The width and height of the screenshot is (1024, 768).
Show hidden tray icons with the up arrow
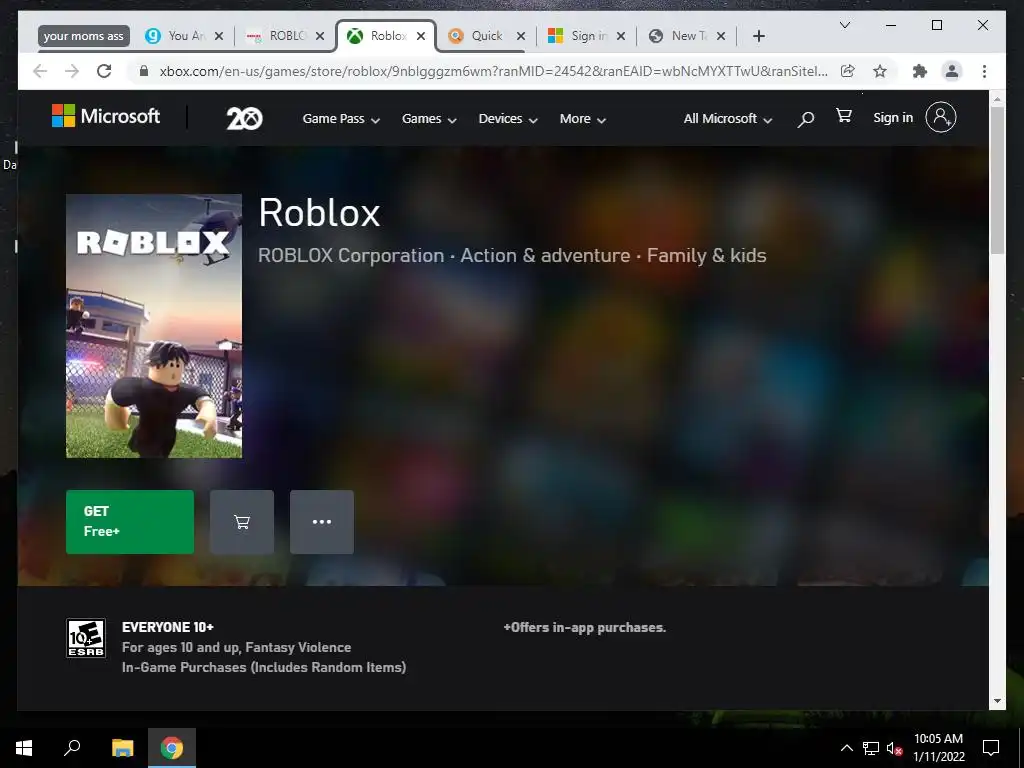click(x=846, y=748)
